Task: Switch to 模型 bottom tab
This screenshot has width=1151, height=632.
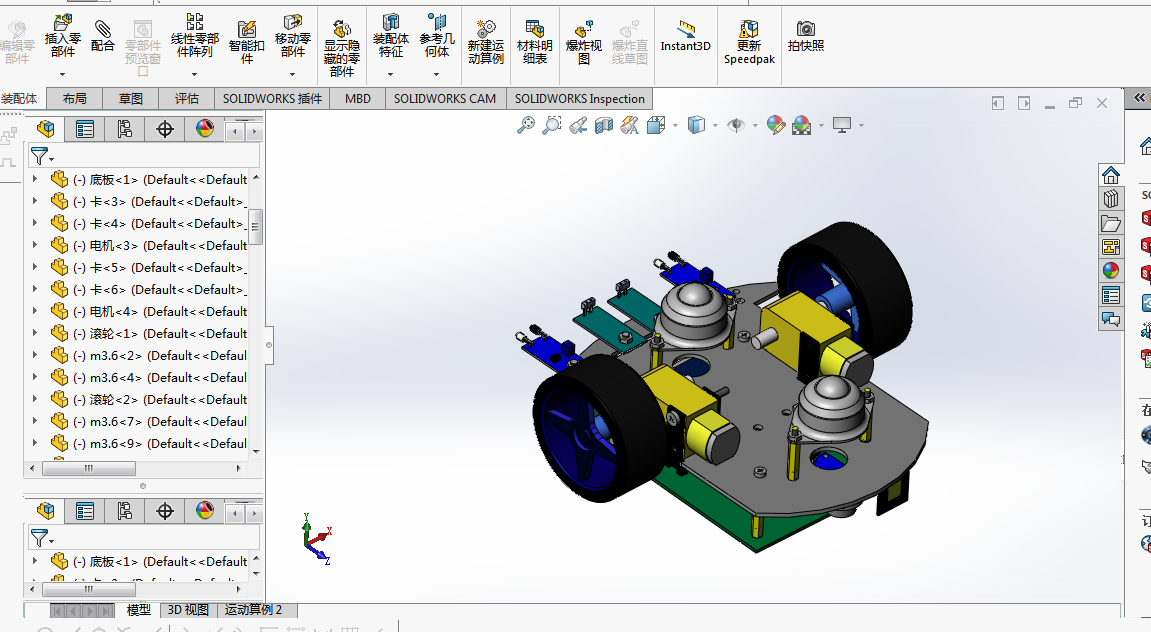Action: [139, 610]
